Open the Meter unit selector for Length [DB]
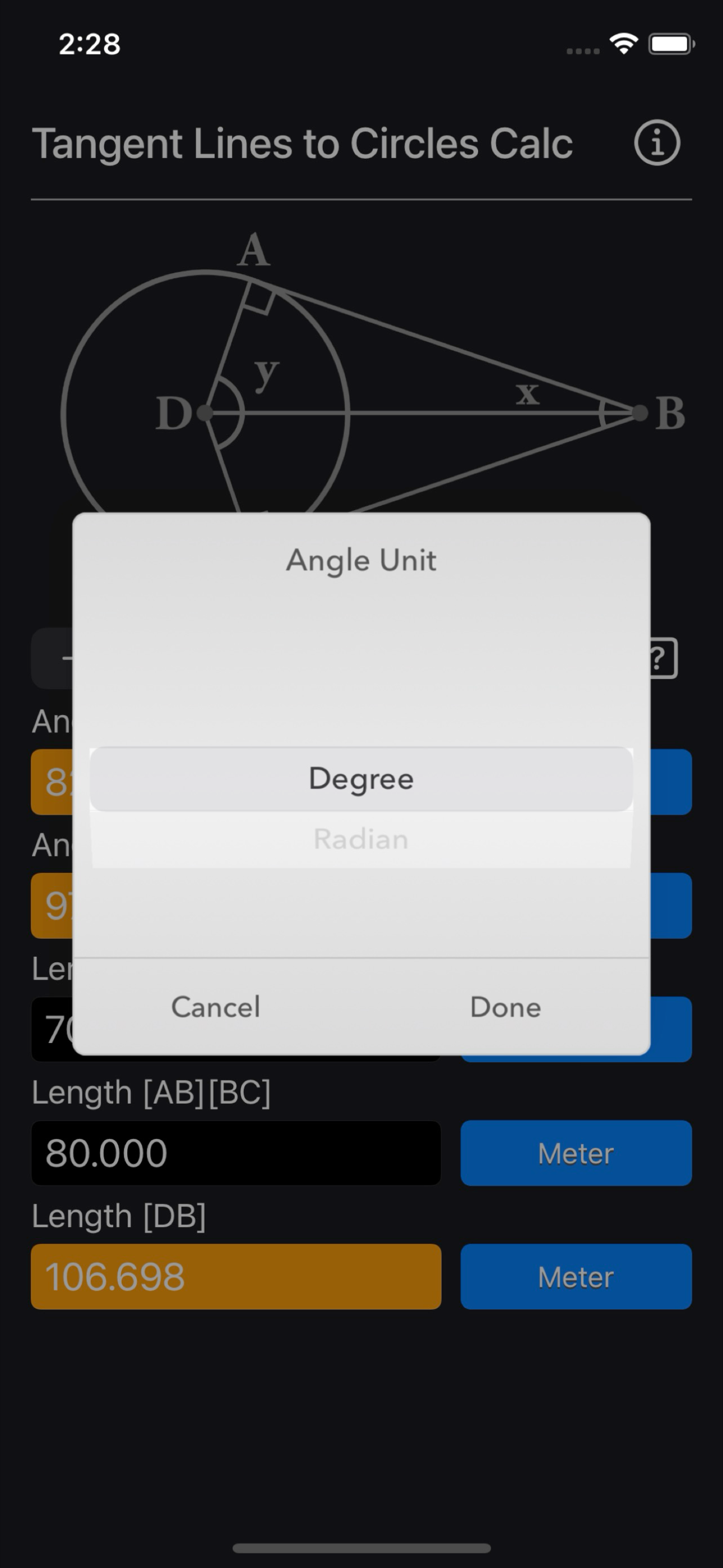Viewport: 723px width, 1568px height. (x=575, y=1277)
